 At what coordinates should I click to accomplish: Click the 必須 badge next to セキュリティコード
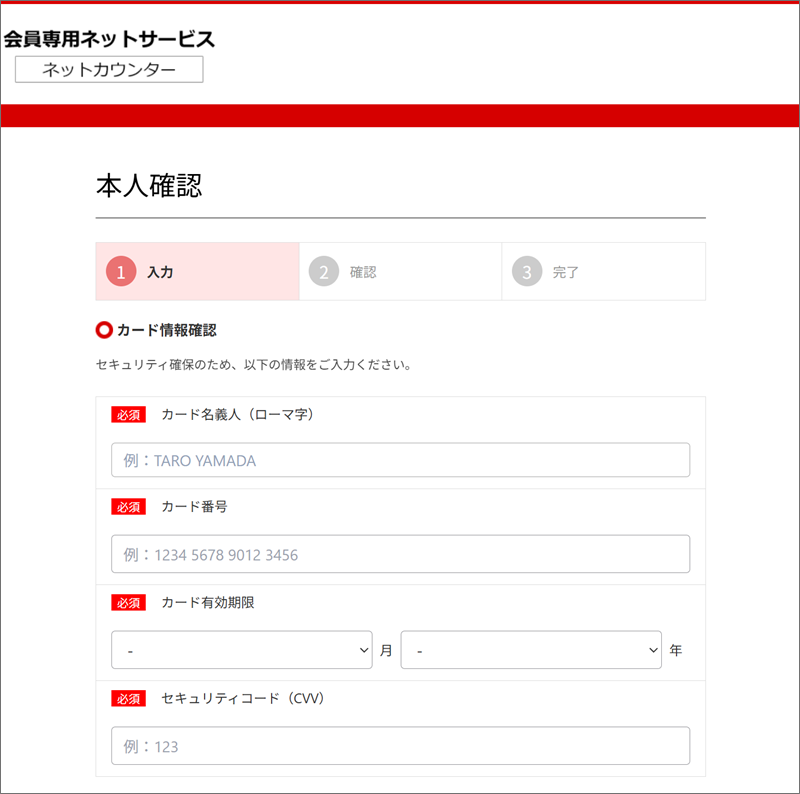129,699
